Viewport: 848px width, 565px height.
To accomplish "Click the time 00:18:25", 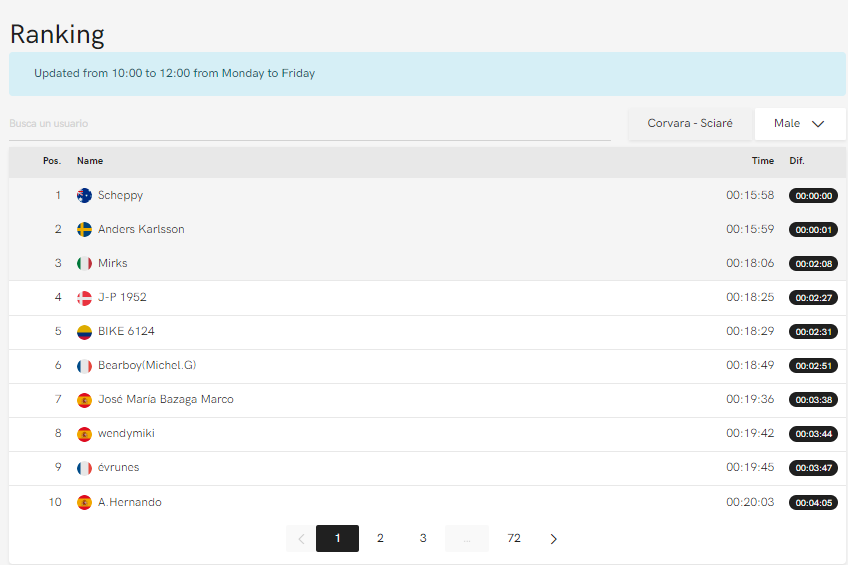I will point(750,297).
